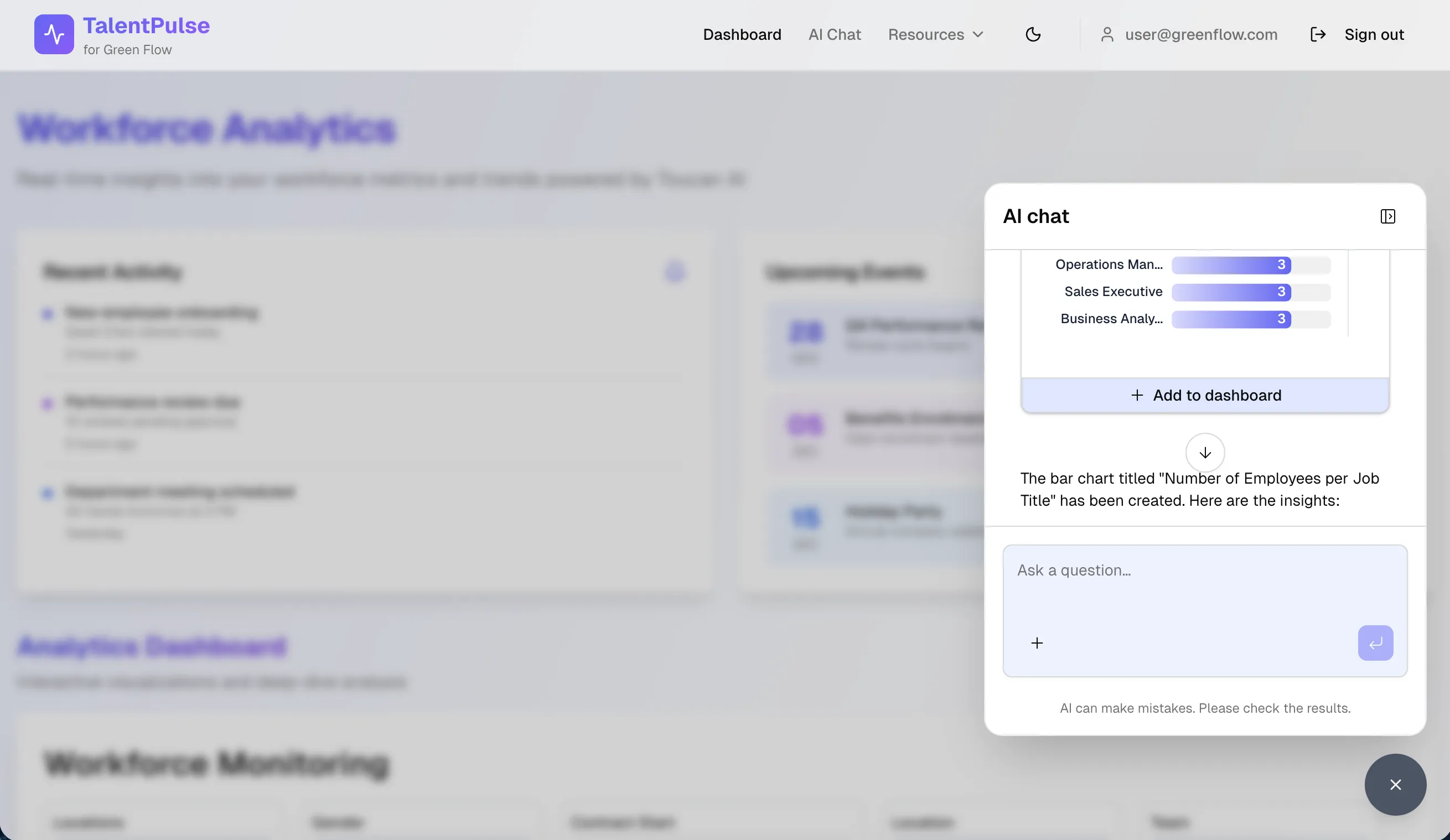Click the 'Sales Executive' chart label

click(x=1113, y=292)
